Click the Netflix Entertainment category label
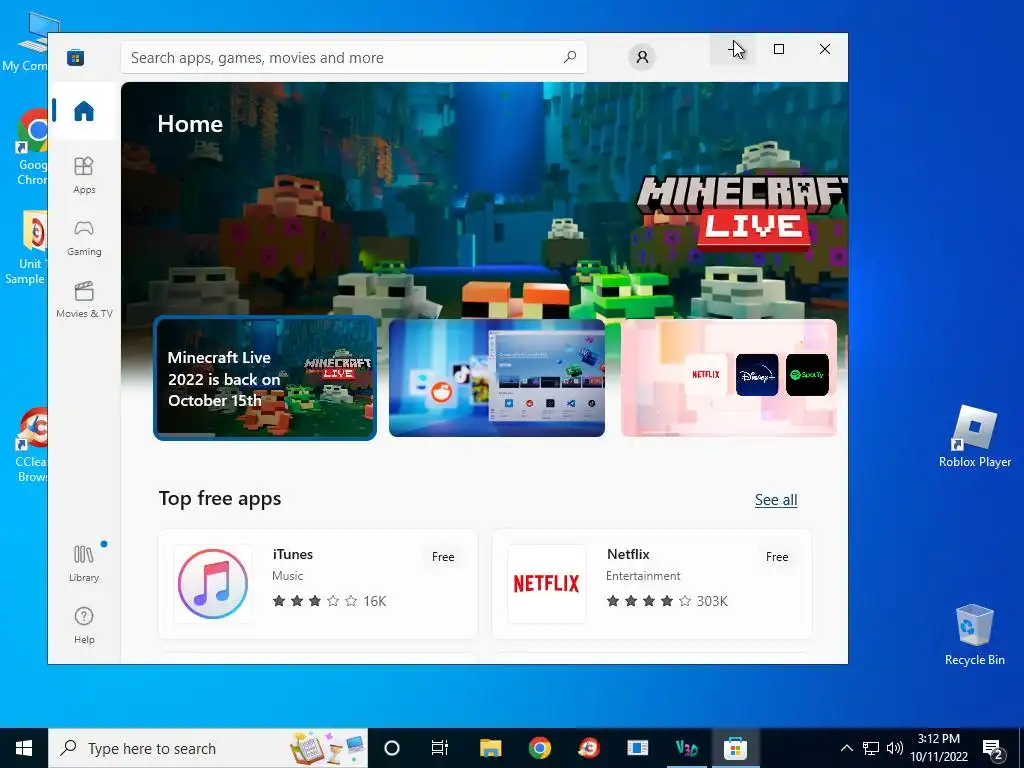 643,576
